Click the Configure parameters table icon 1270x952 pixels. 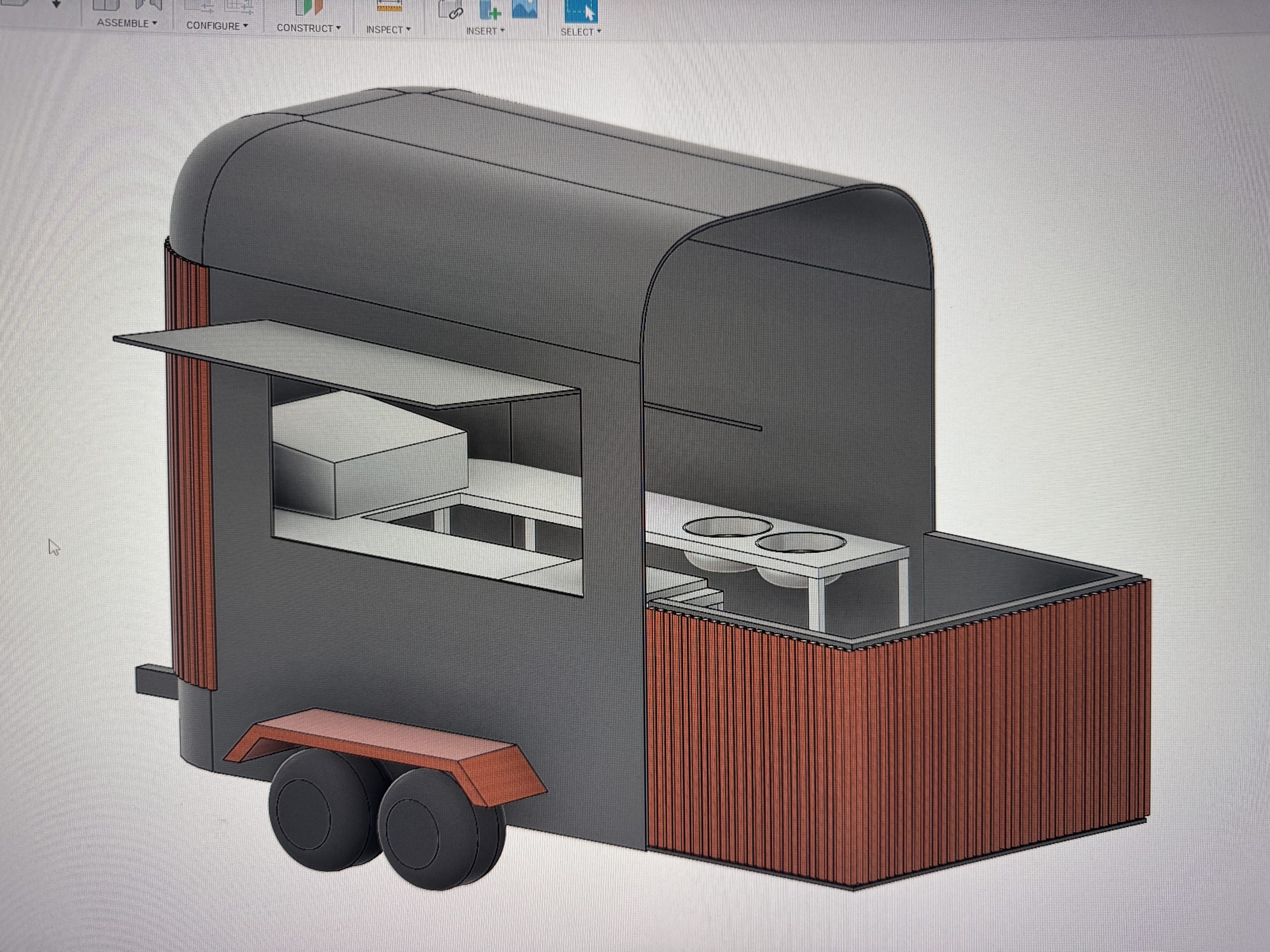pos(240,6)
